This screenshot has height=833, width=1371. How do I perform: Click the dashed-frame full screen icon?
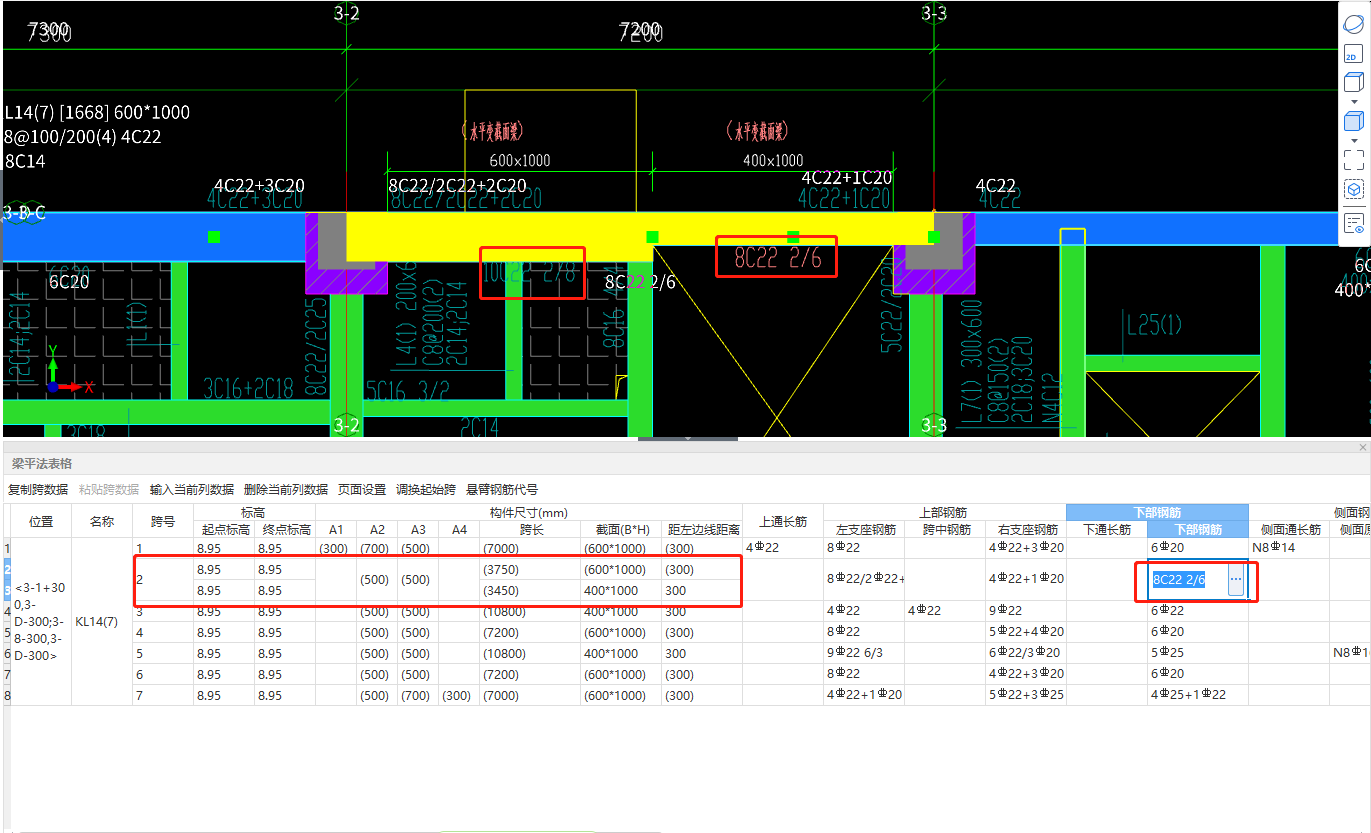[x=1353, y=160]
